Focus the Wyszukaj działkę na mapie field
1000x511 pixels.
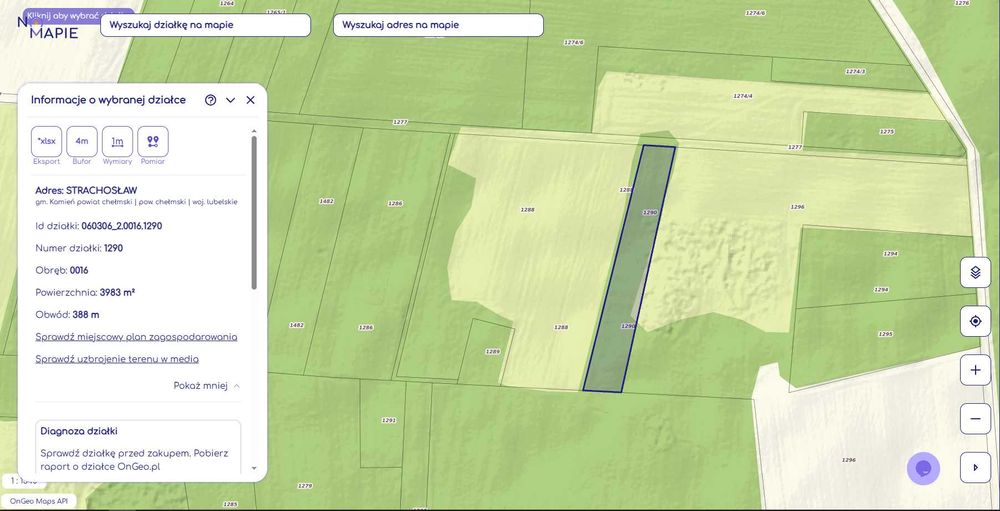point(205,25)
